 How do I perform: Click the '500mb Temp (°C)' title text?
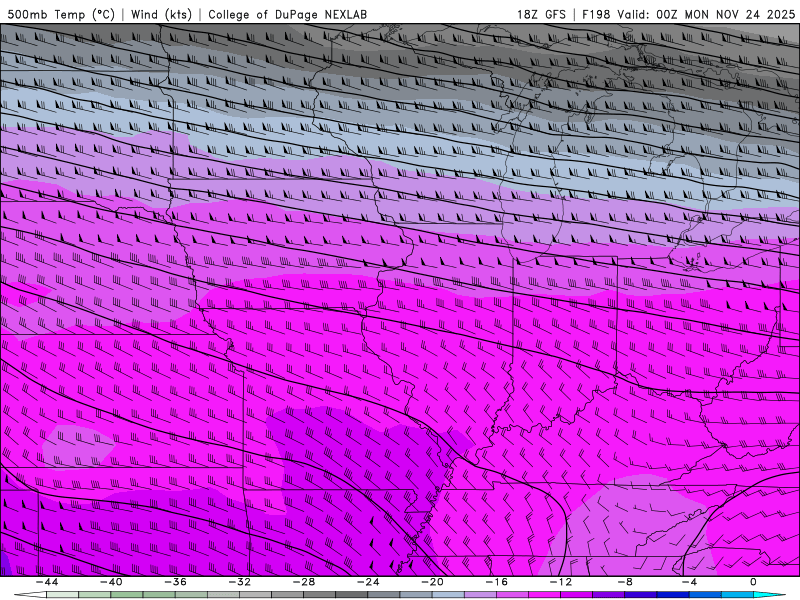(61, 14)
